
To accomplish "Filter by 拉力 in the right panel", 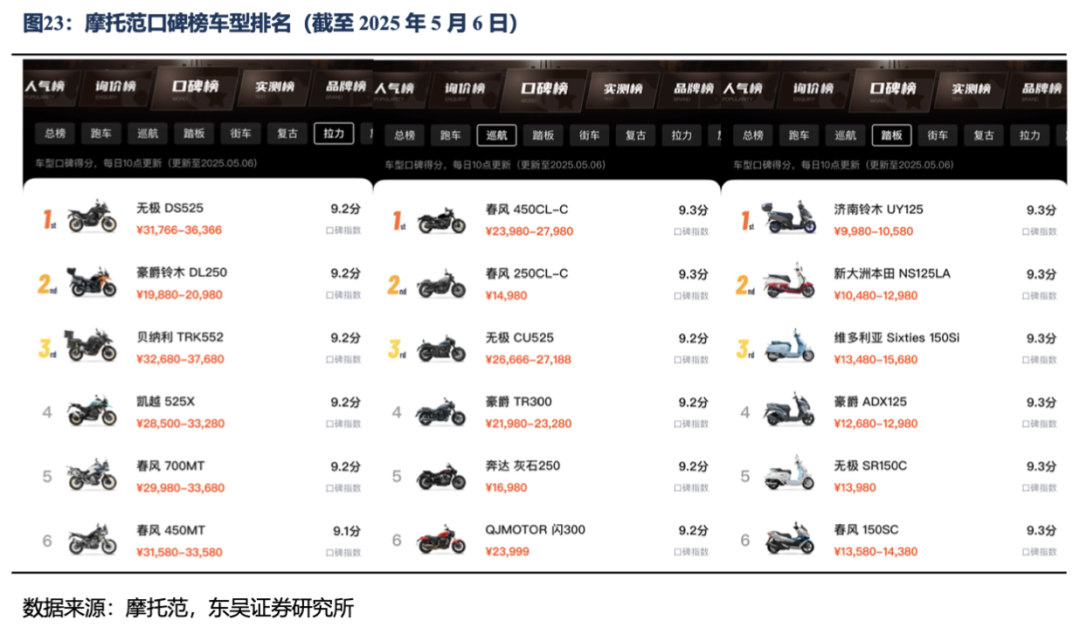I will [1030, 135].
